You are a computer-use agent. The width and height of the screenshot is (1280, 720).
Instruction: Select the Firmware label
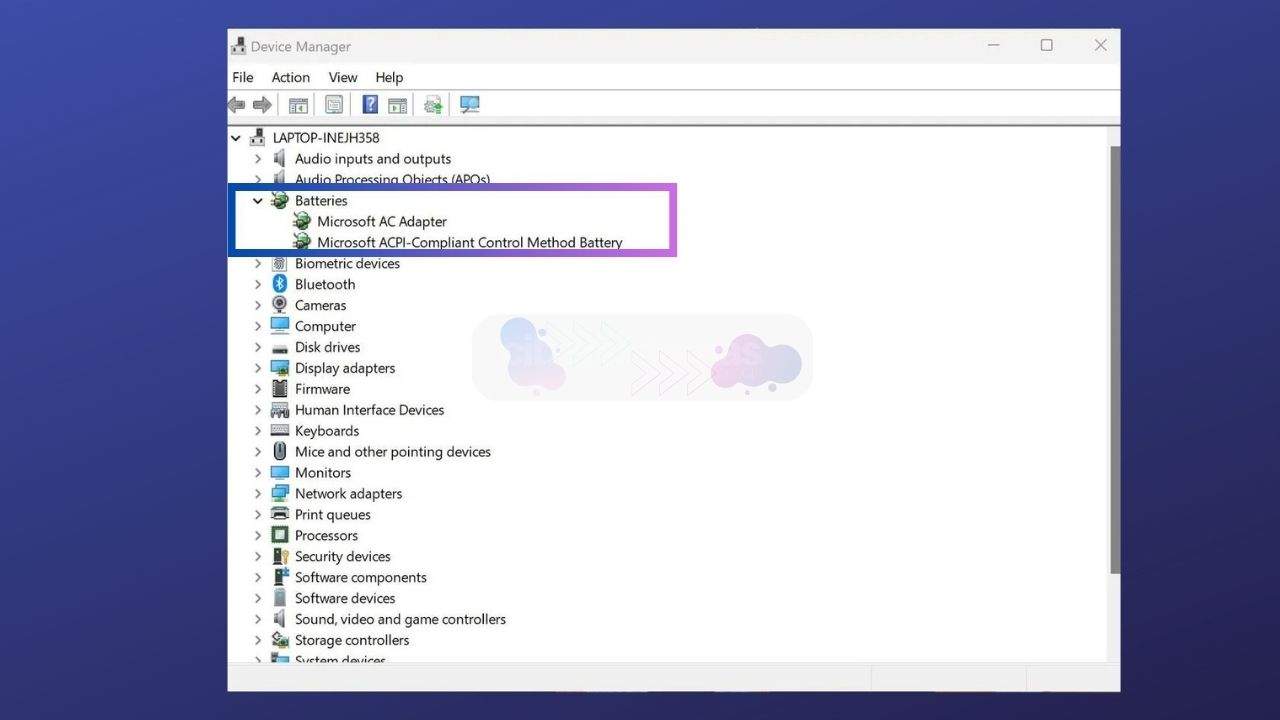[x=322, y=389]
